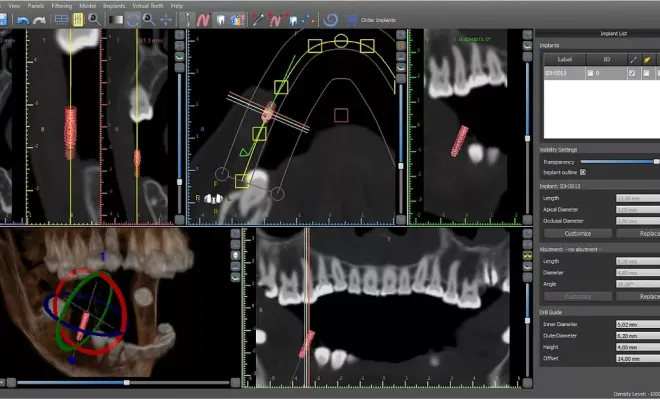The height and width of the screenshot is (400, 660).
Task: Click the Order Implants button
Action: tap(377, 19)
